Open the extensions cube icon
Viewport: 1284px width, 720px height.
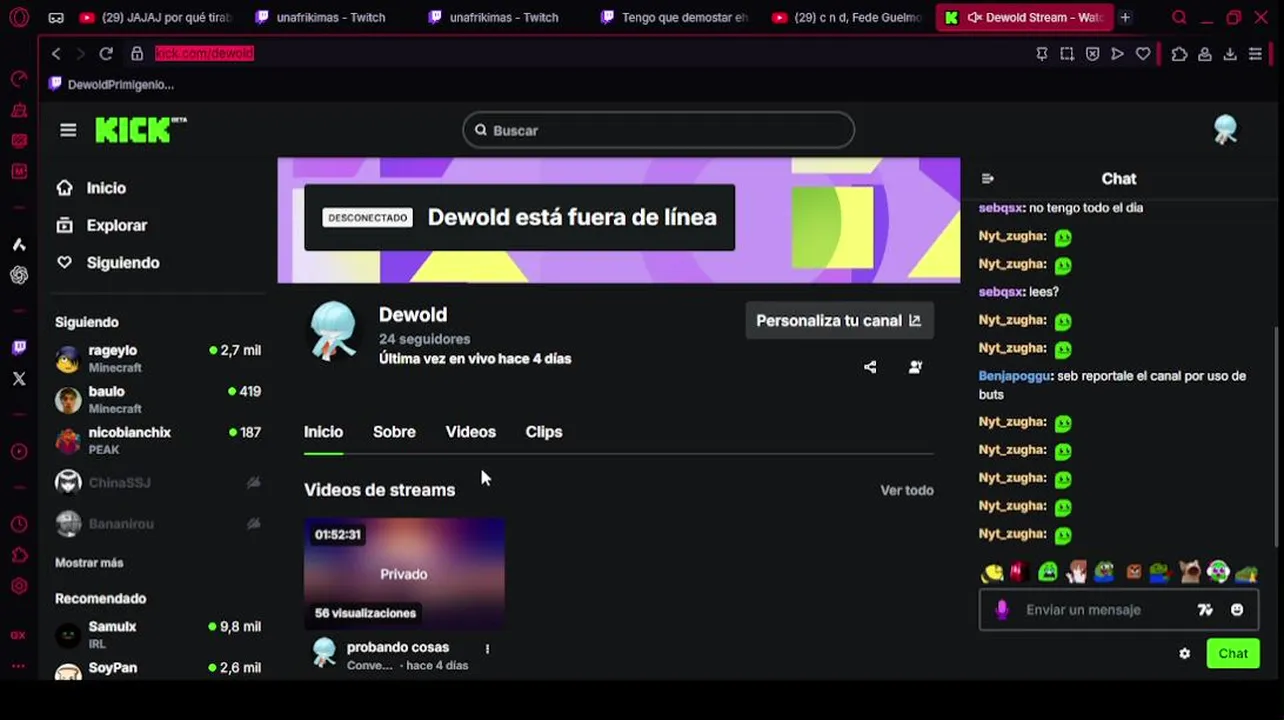1179,54
